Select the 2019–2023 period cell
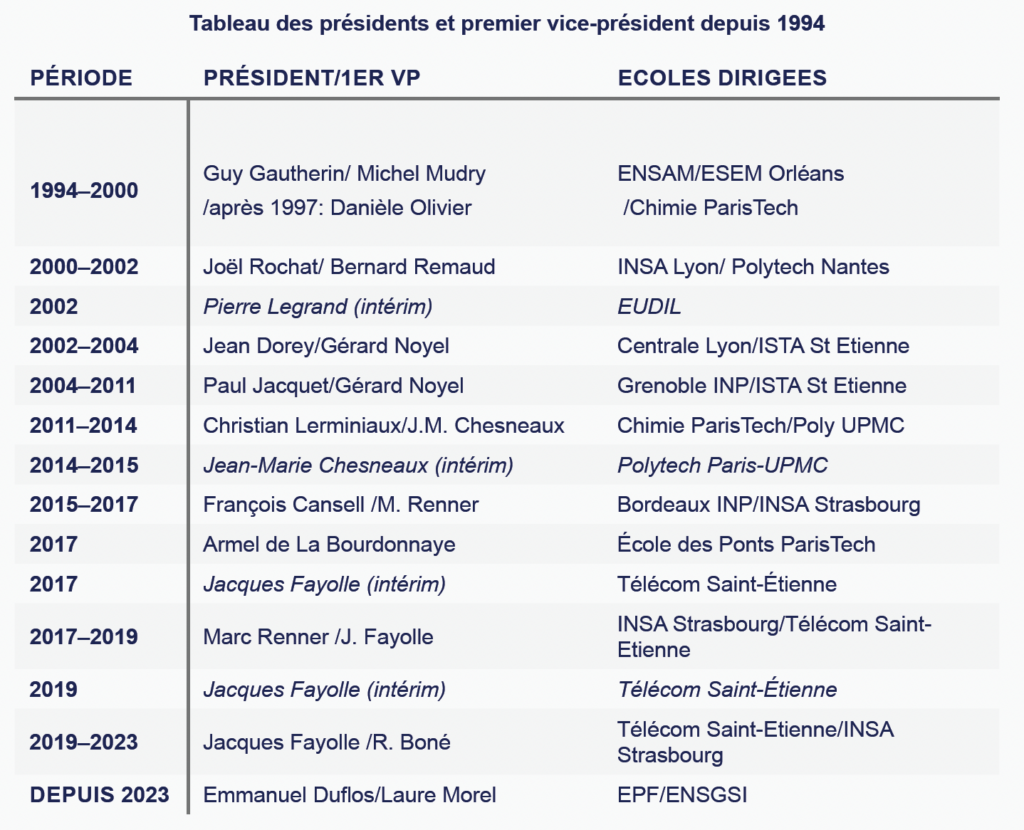The height and width of the screenshot is (830, 1024). 84,742
